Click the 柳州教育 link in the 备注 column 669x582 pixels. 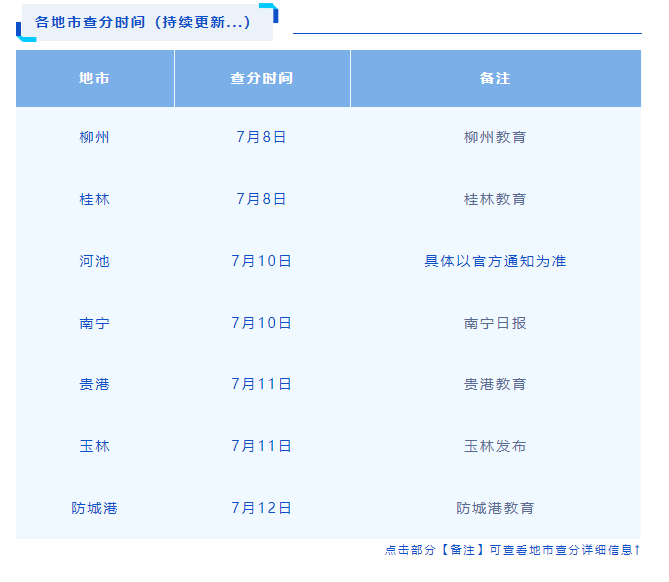coord(495,137)
